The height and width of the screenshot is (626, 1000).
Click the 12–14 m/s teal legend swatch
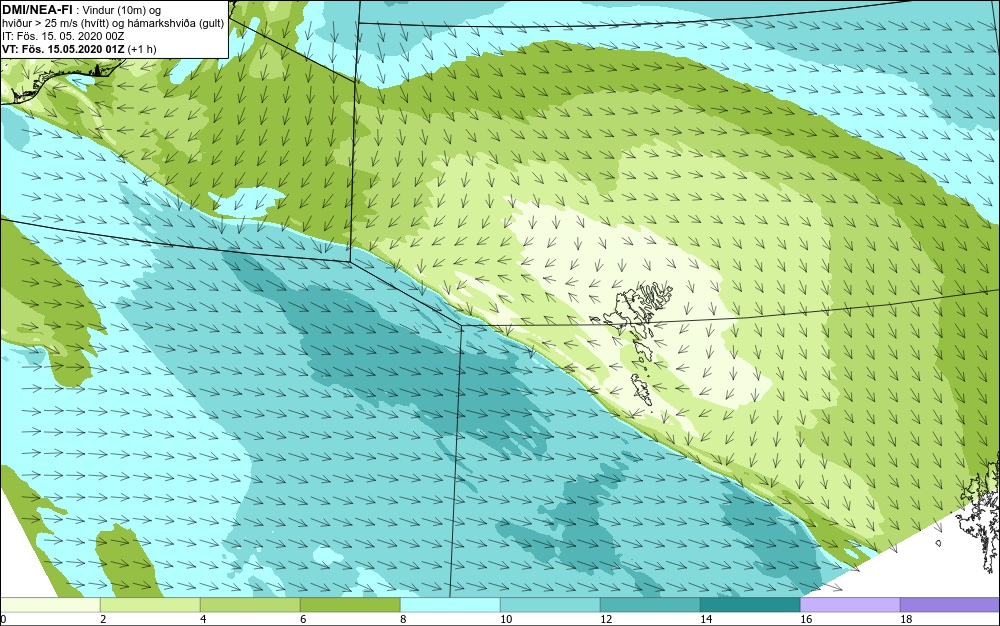(x=650, y=605)
